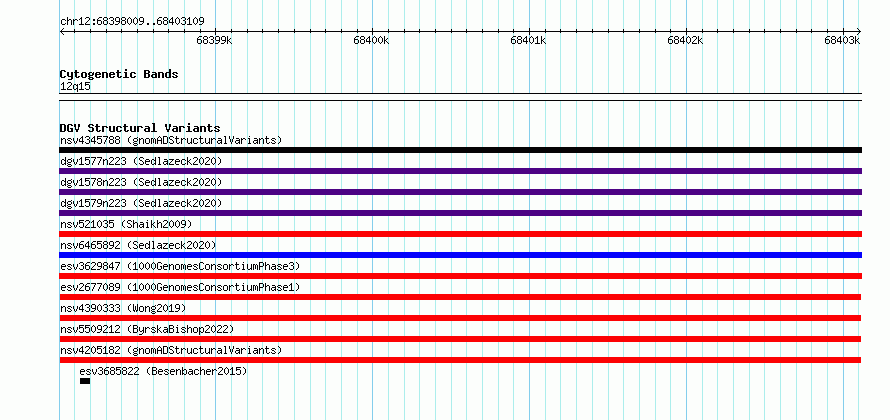This screenshot has height=420, width=890.
Task: Select the black nsv4345788 variant bar
Action: point(461,150)
